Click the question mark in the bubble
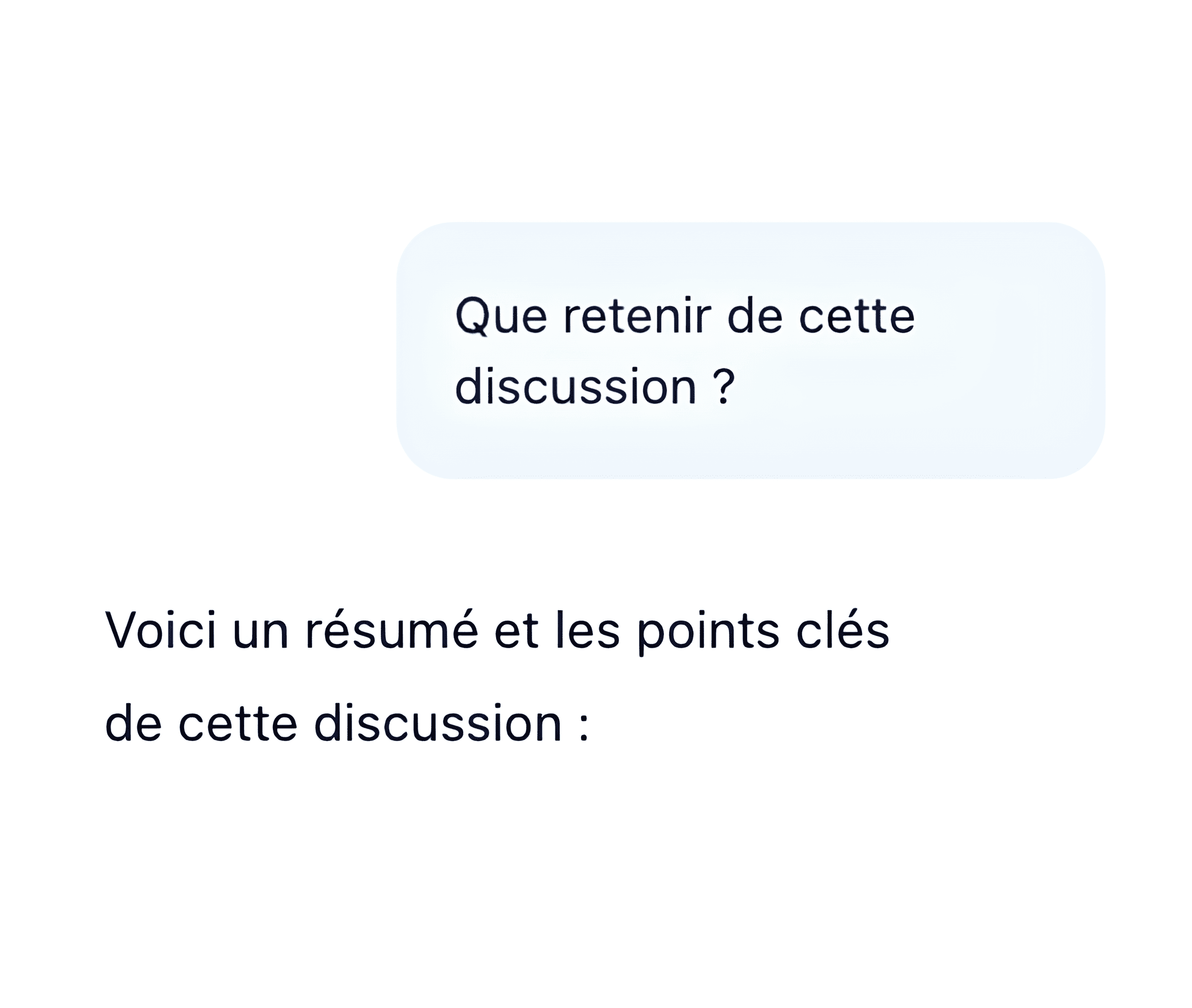Image resolution: width=1192 pixels, height=1008 pixels. 724,387
